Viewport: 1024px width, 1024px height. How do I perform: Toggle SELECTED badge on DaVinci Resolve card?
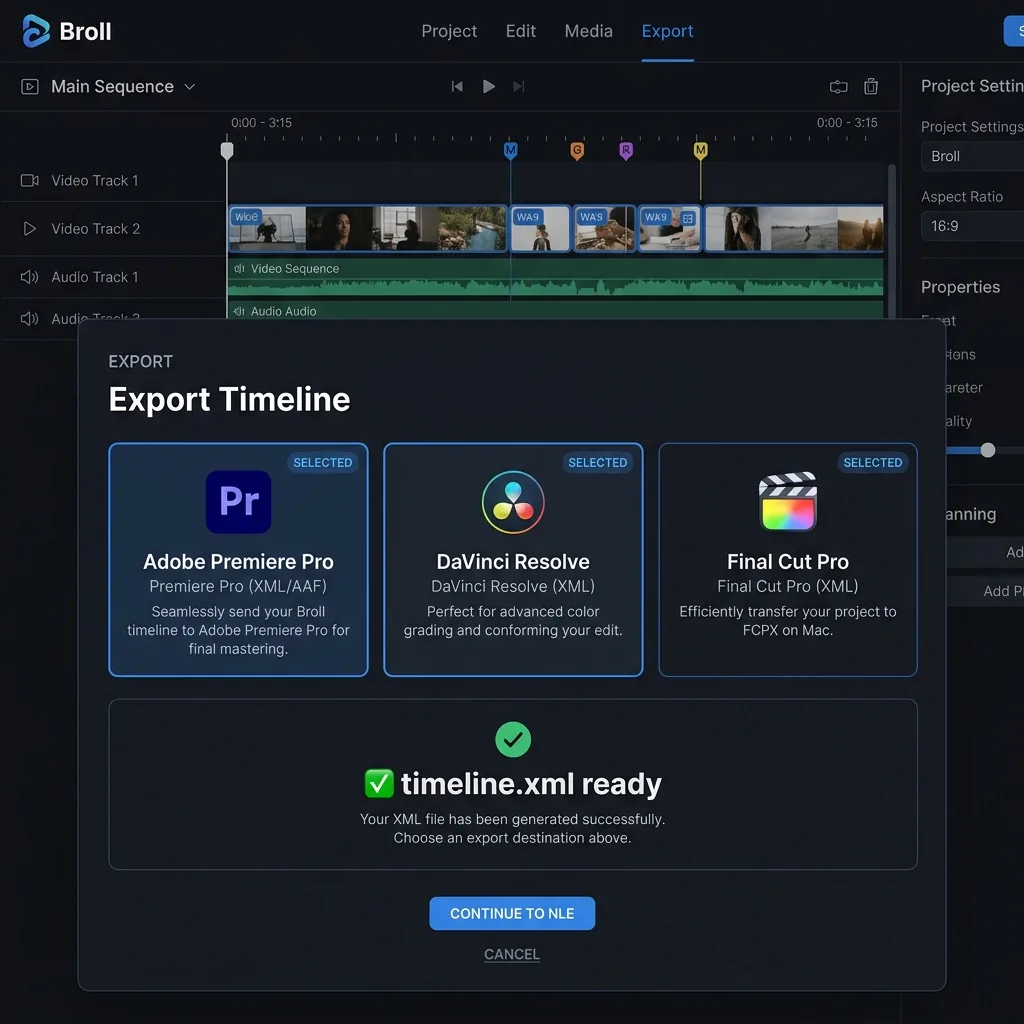click(x=598, y=462)
